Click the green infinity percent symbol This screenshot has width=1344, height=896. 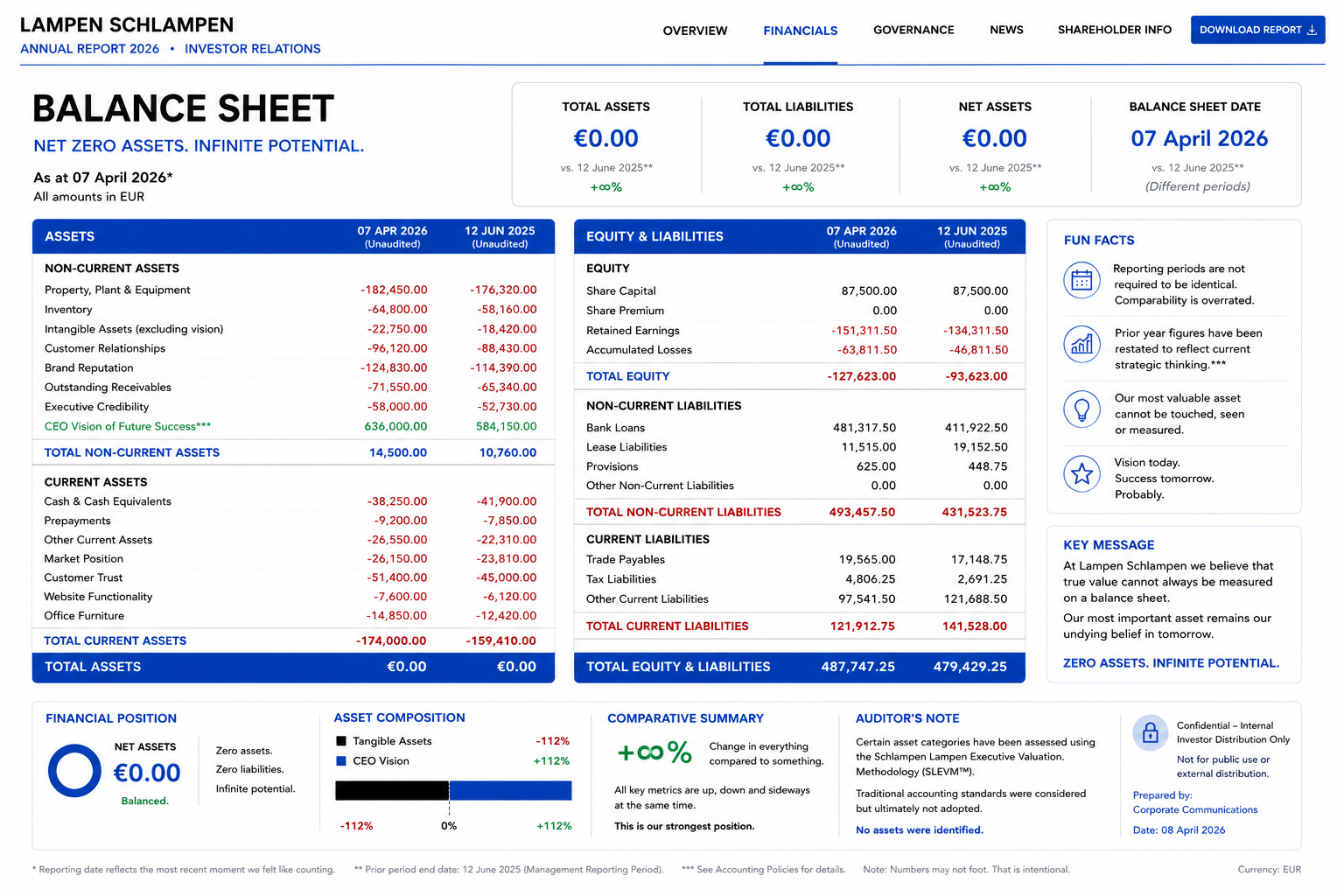click(x=654, y=752)
